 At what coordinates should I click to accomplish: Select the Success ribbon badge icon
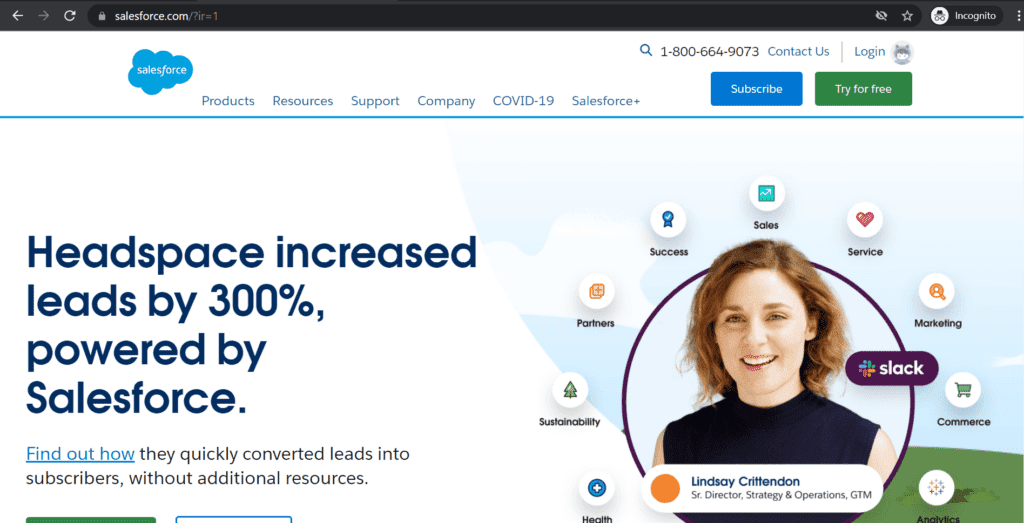[668, 219]
